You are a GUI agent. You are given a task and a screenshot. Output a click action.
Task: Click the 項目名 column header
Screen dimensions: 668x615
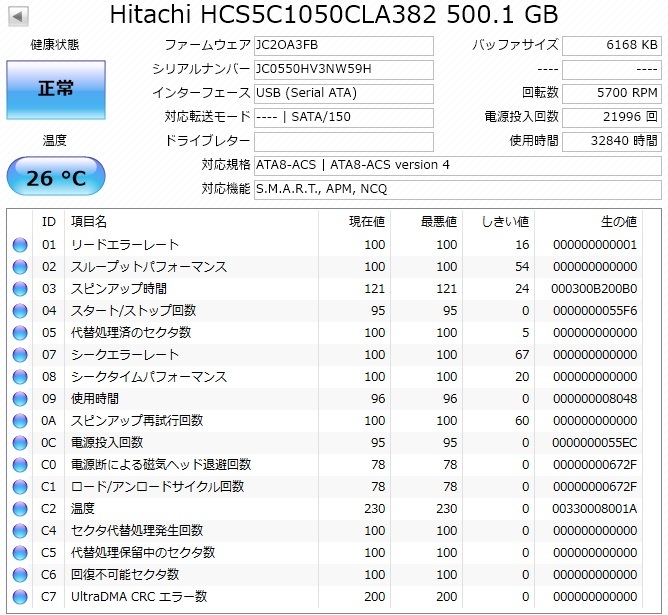coord(192,222)
